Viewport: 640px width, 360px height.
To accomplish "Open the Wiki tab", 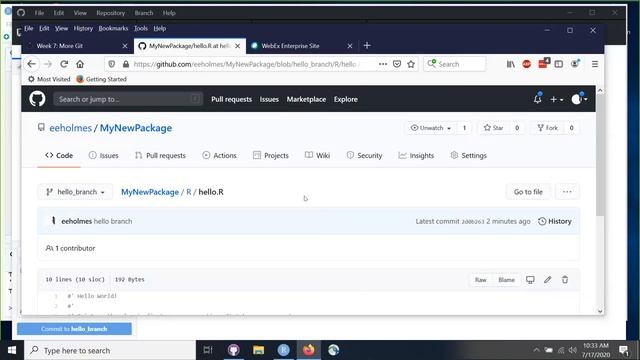I will (318, 156).
